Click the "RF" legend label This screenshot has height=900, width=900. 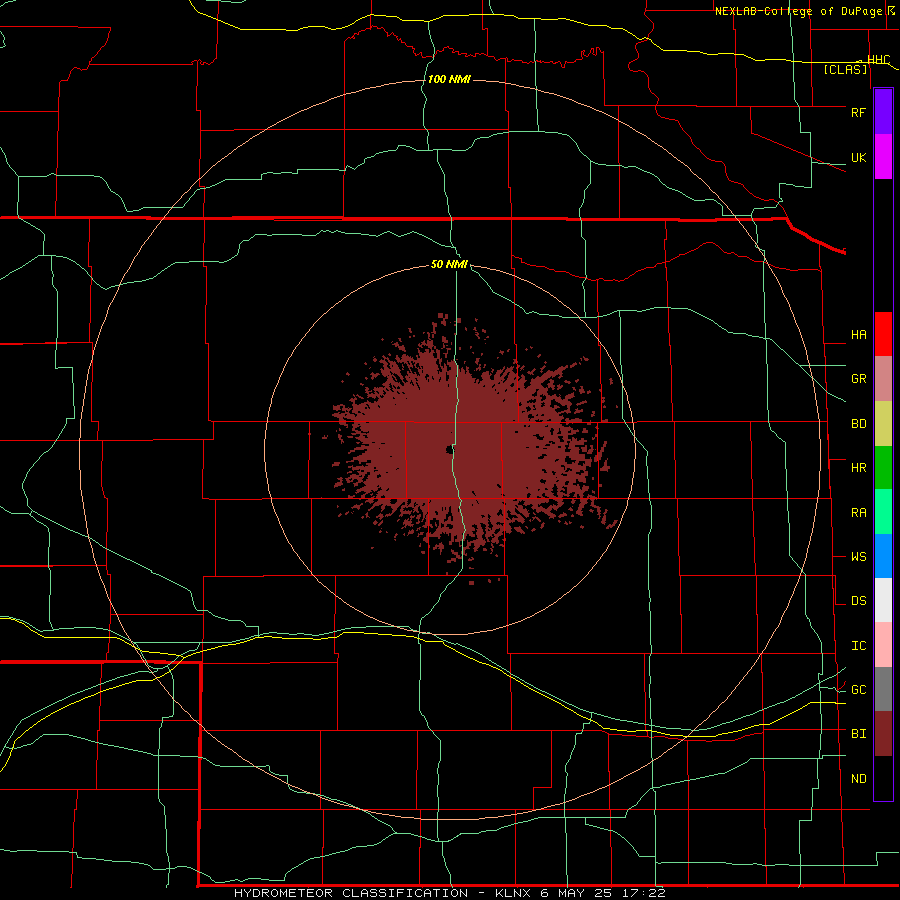tap(858, 112)
